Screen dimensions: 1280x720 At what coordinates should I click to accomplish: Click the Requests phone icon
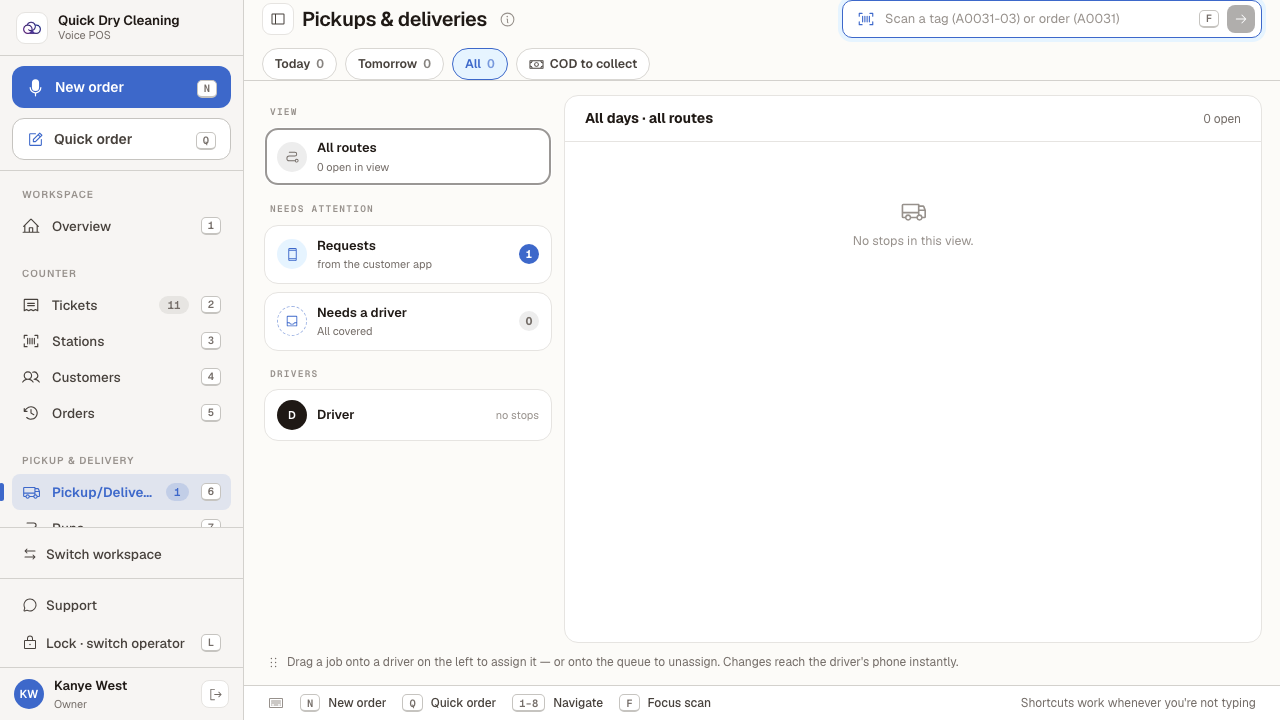(x=292, y=255)
